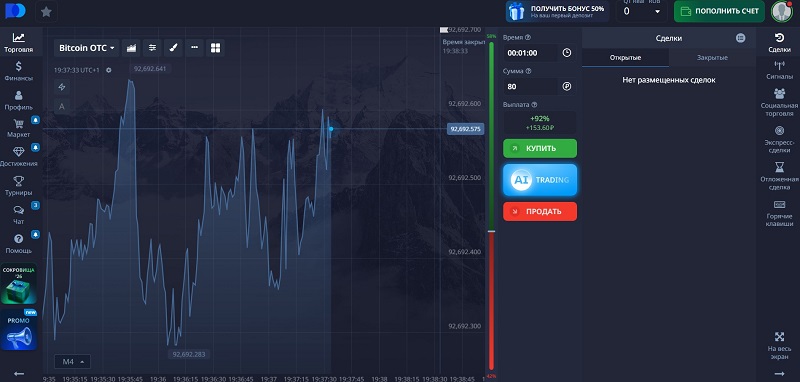Click ПОПОЛНИТЬ СЧЕТ deposit button
800x382 pixels.
[x=719, y=11]
